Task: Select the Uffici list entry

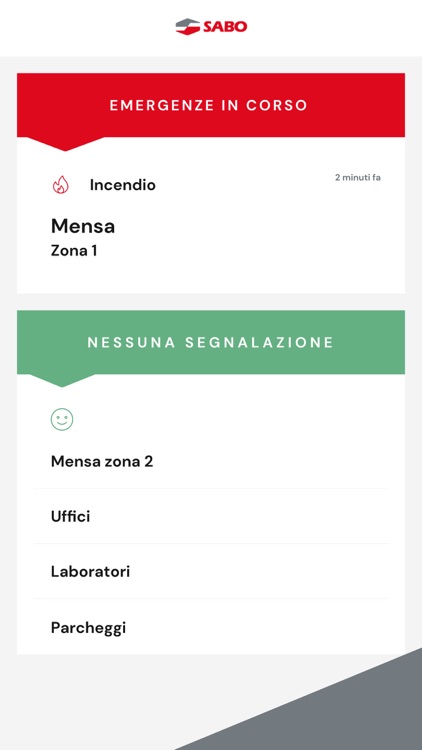Action: (211, 517)
